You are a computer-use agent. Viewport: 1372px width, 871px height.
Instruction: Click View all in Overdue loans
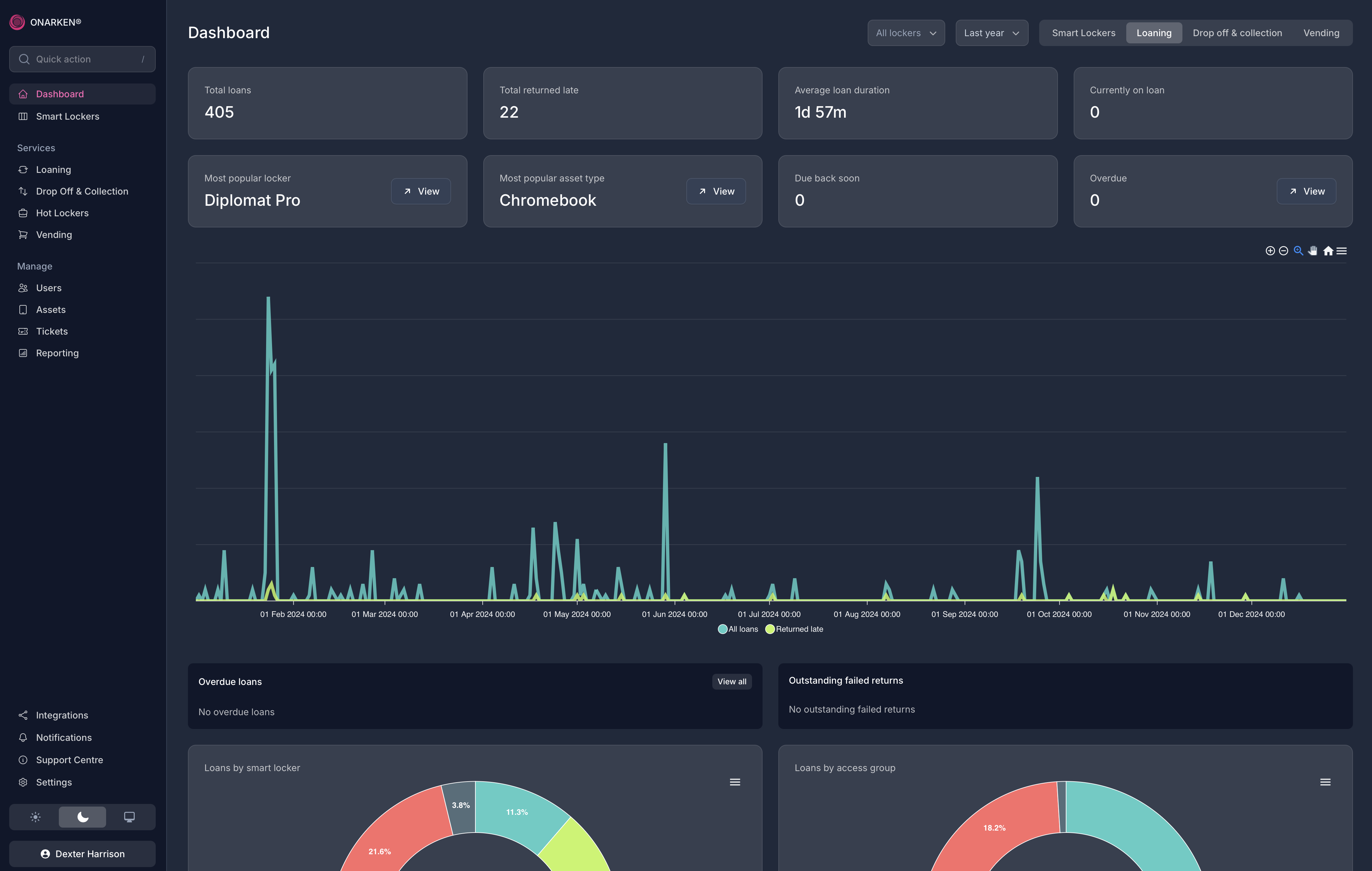click(732, 682)
